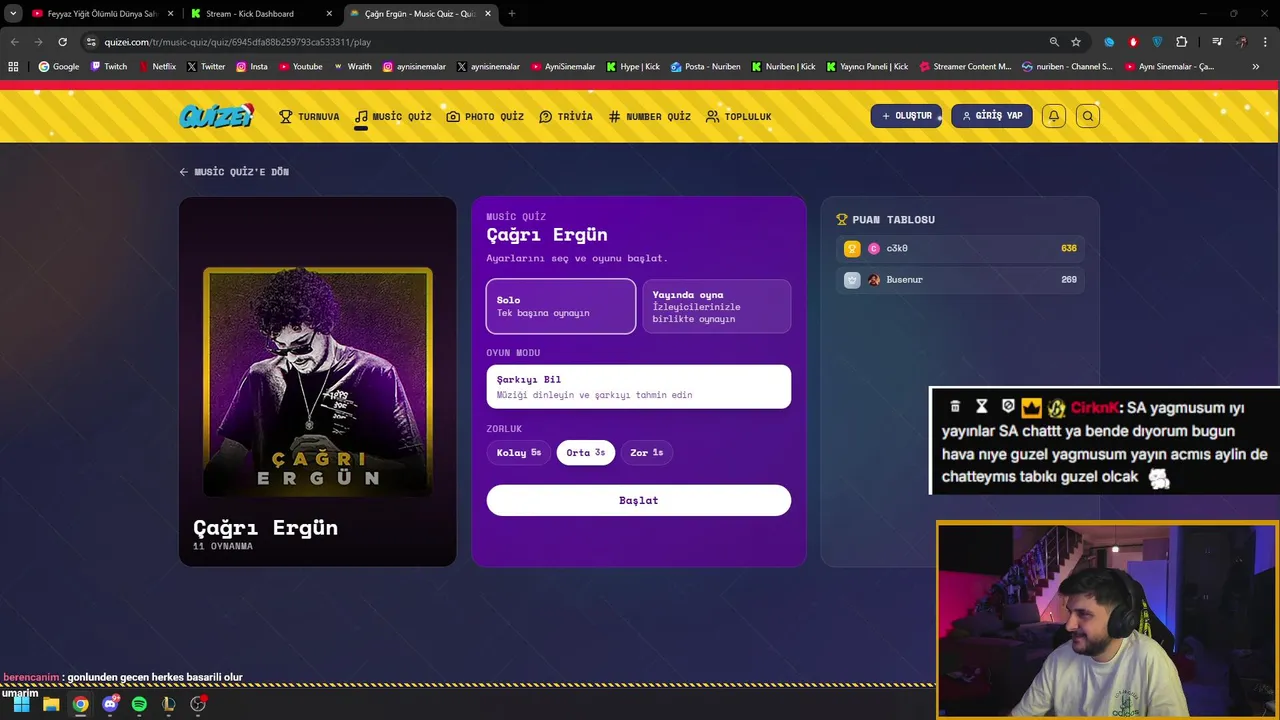This screenshot has height=720, width=1280.
Task: Open the Netflix bookmark
Action: coord(157,67)
